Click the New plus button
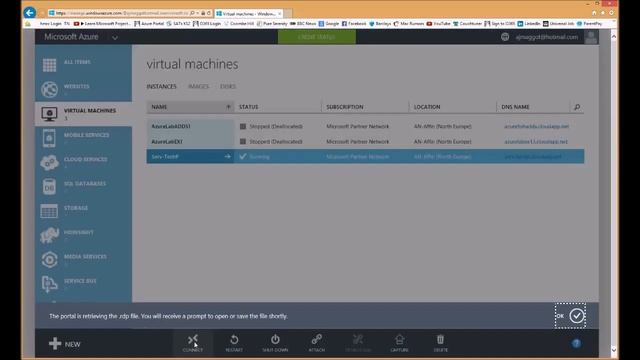The height and width of the screenshot is (360, 640). pos(64,344)
